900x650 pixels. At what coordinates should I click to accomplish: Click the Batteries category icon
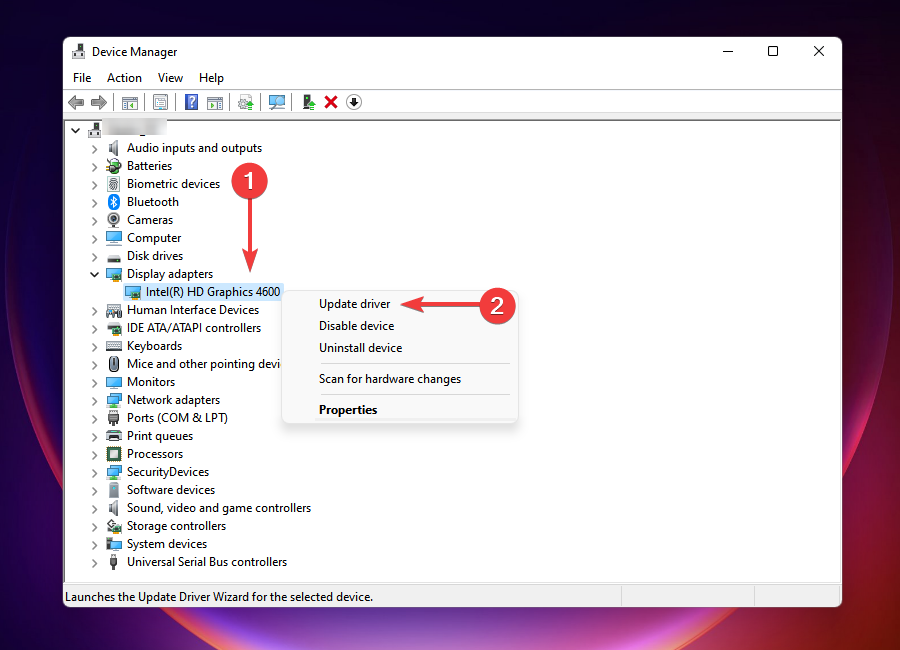(x=114, y=166)
